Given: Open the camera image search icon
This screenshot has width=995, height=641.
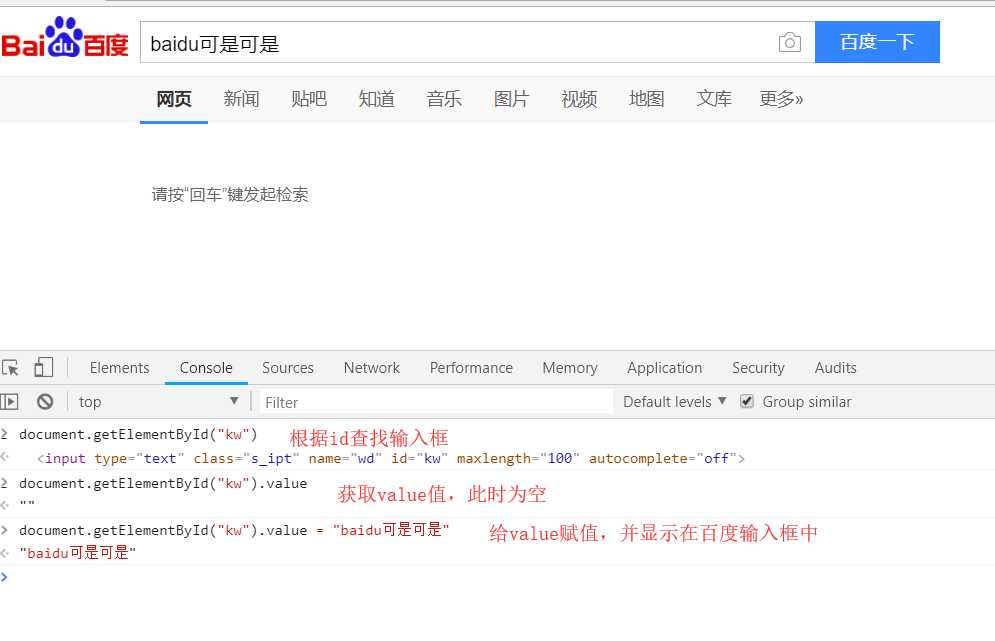Looking at the screenshot, I should pos(789,43).
